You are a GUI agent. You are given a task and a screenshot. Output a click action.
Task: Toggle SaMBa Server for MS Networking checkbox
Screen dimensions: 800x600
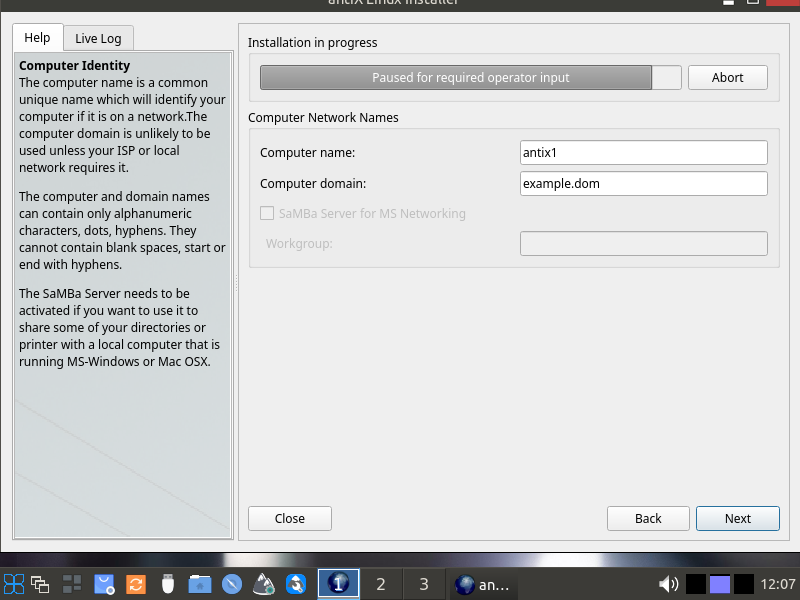267,213
